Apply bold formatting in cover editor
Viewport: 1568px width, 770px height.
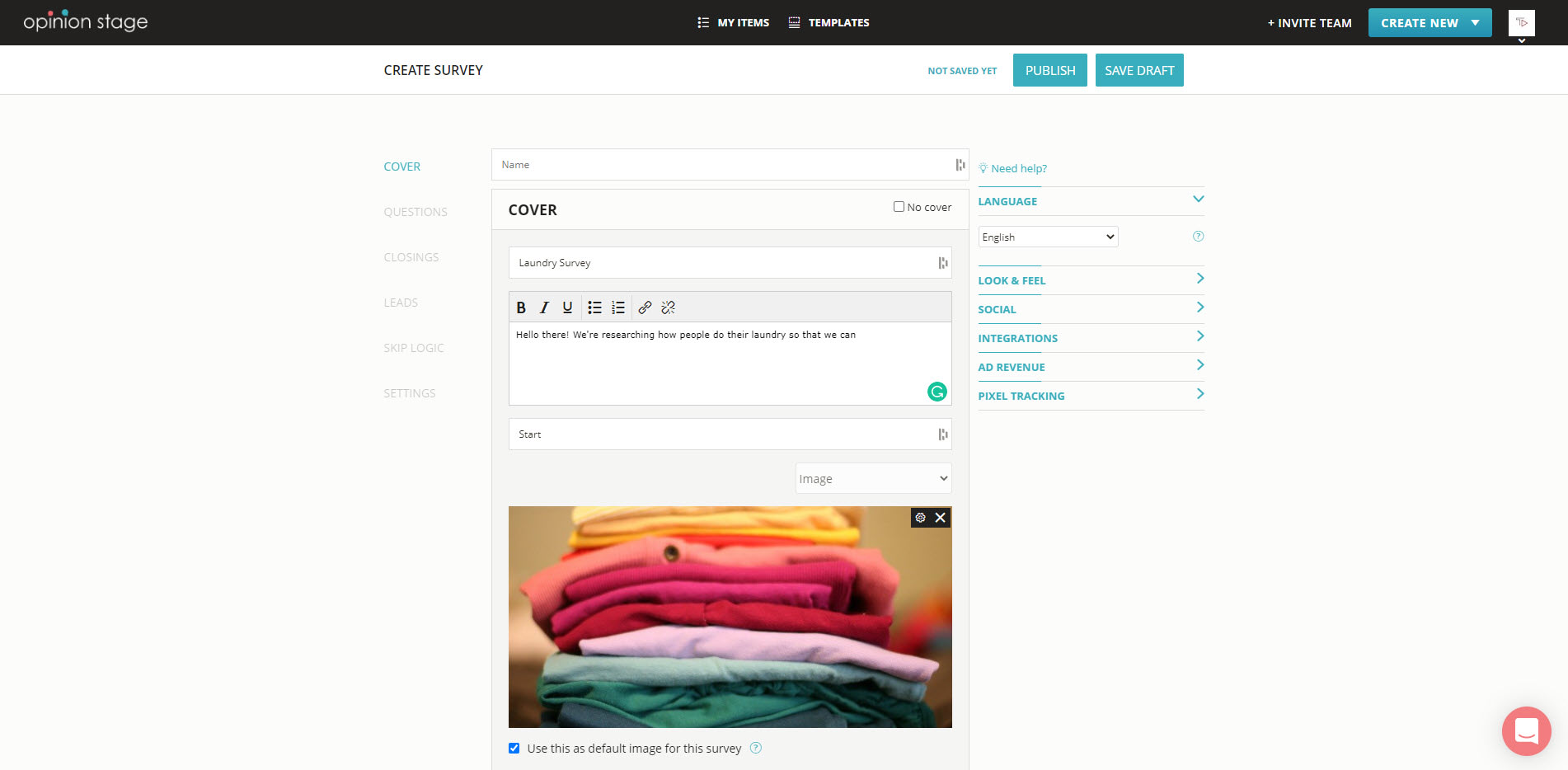point(521,308)
